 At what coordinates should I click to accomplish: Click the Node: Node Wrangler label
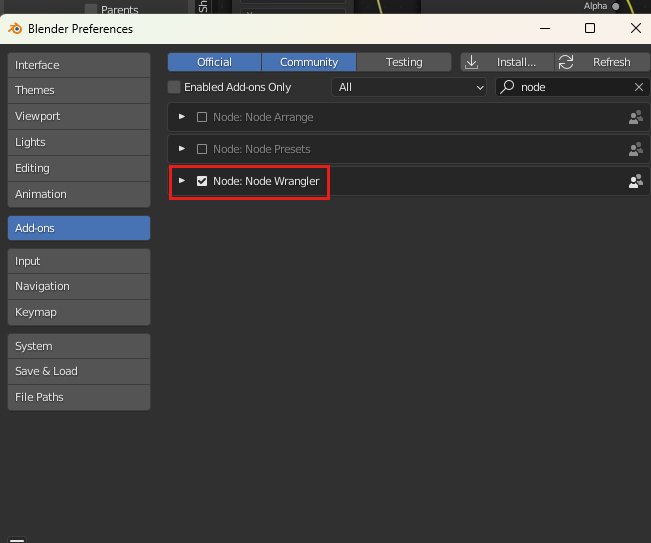coord(266,181)
